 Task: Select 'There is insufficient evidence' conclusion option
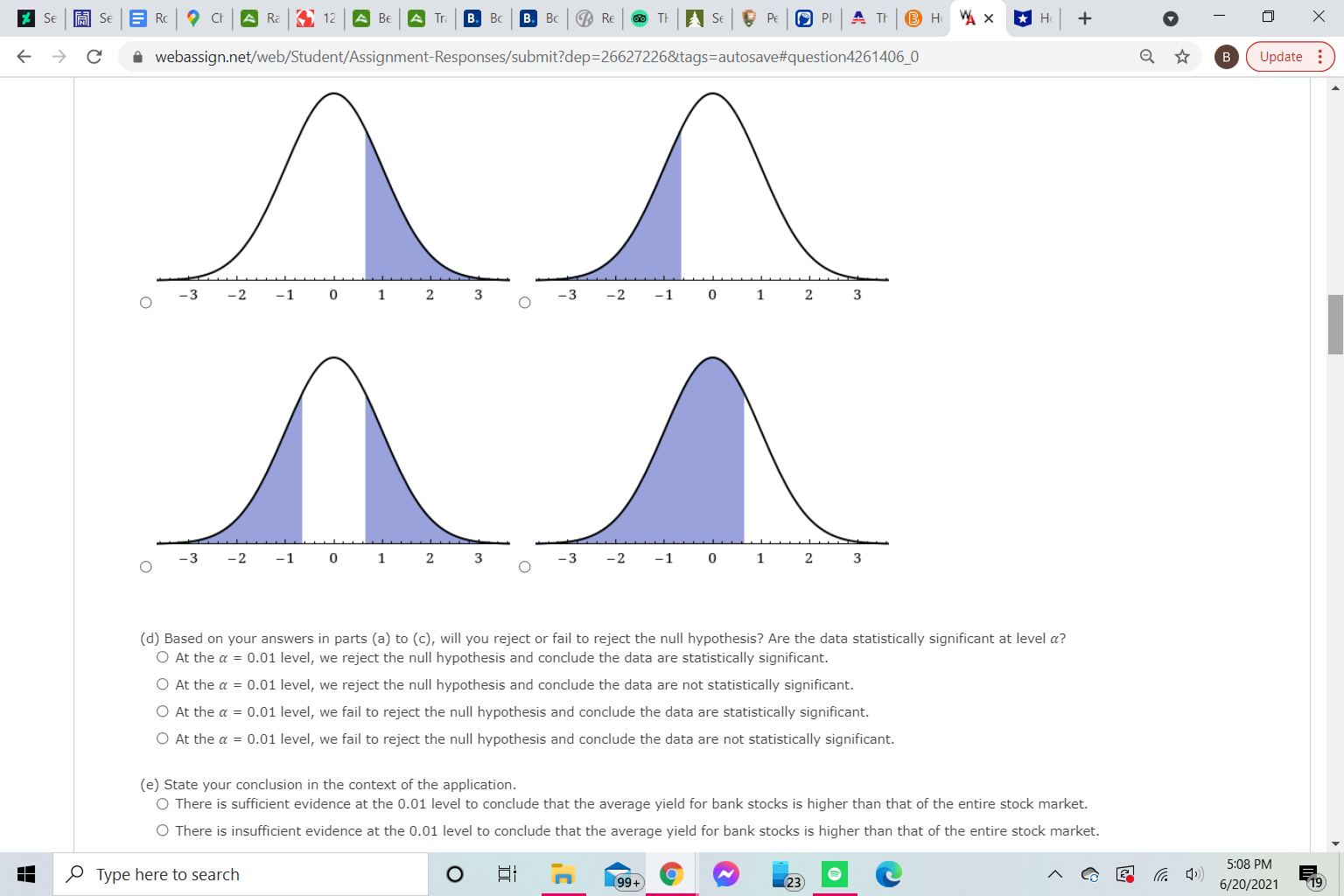(x=163, y=829)
